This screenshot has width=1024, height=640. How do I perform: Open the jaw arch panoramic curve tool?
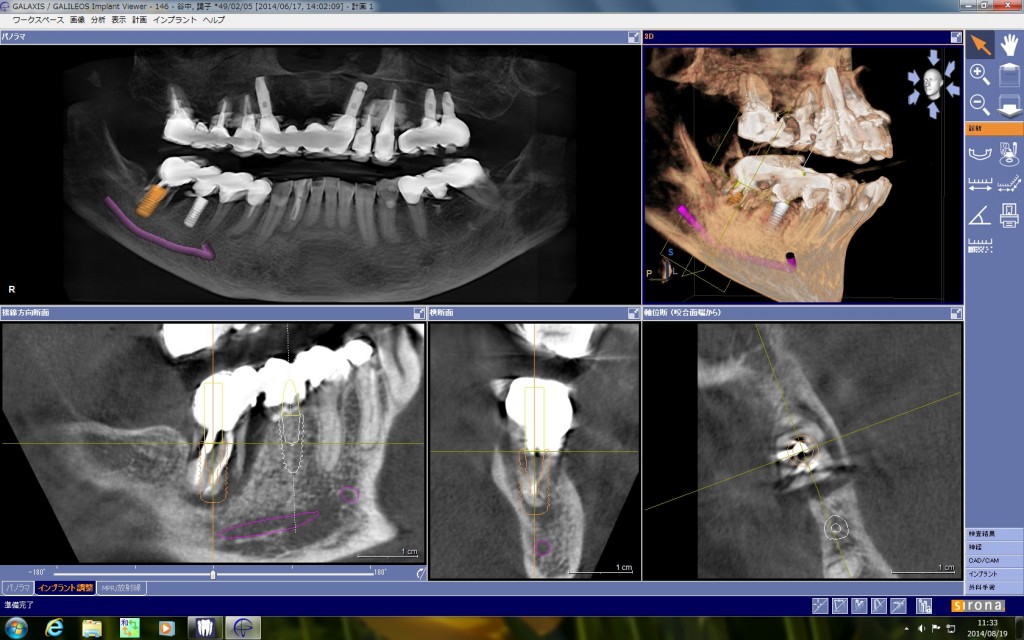pos(980,154)
